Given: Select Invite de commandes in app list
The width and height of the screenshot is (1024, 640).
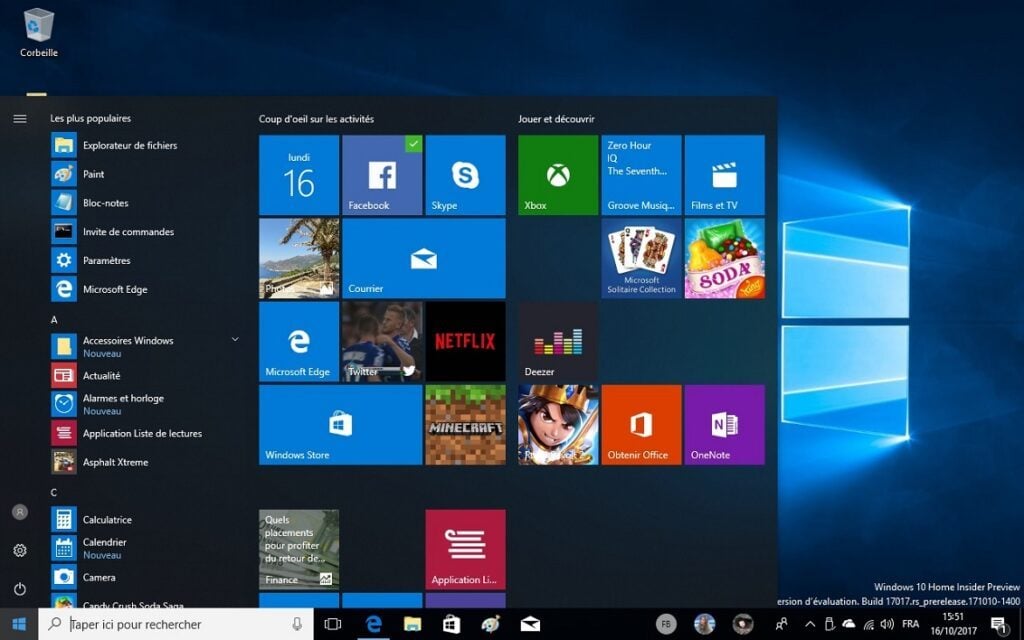Looking at the screenshot, I should [x=127, y=232].
